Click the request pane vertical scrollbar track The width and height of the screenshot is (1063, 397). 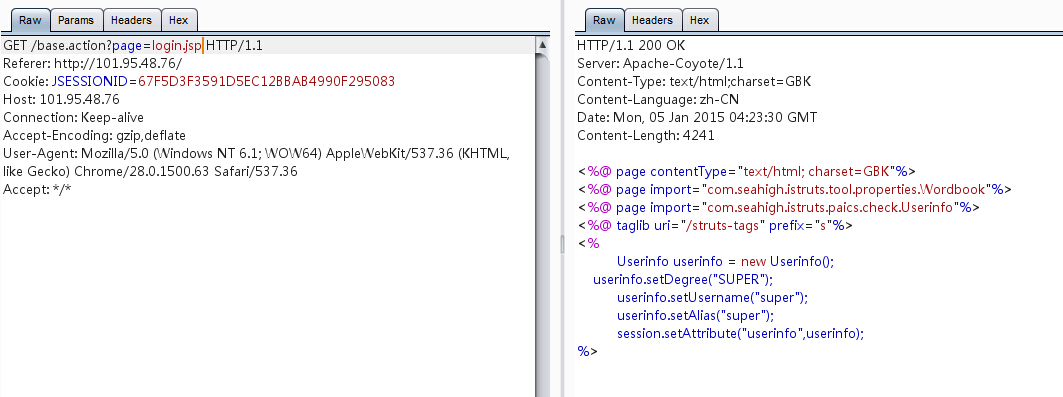click(542, 224)
